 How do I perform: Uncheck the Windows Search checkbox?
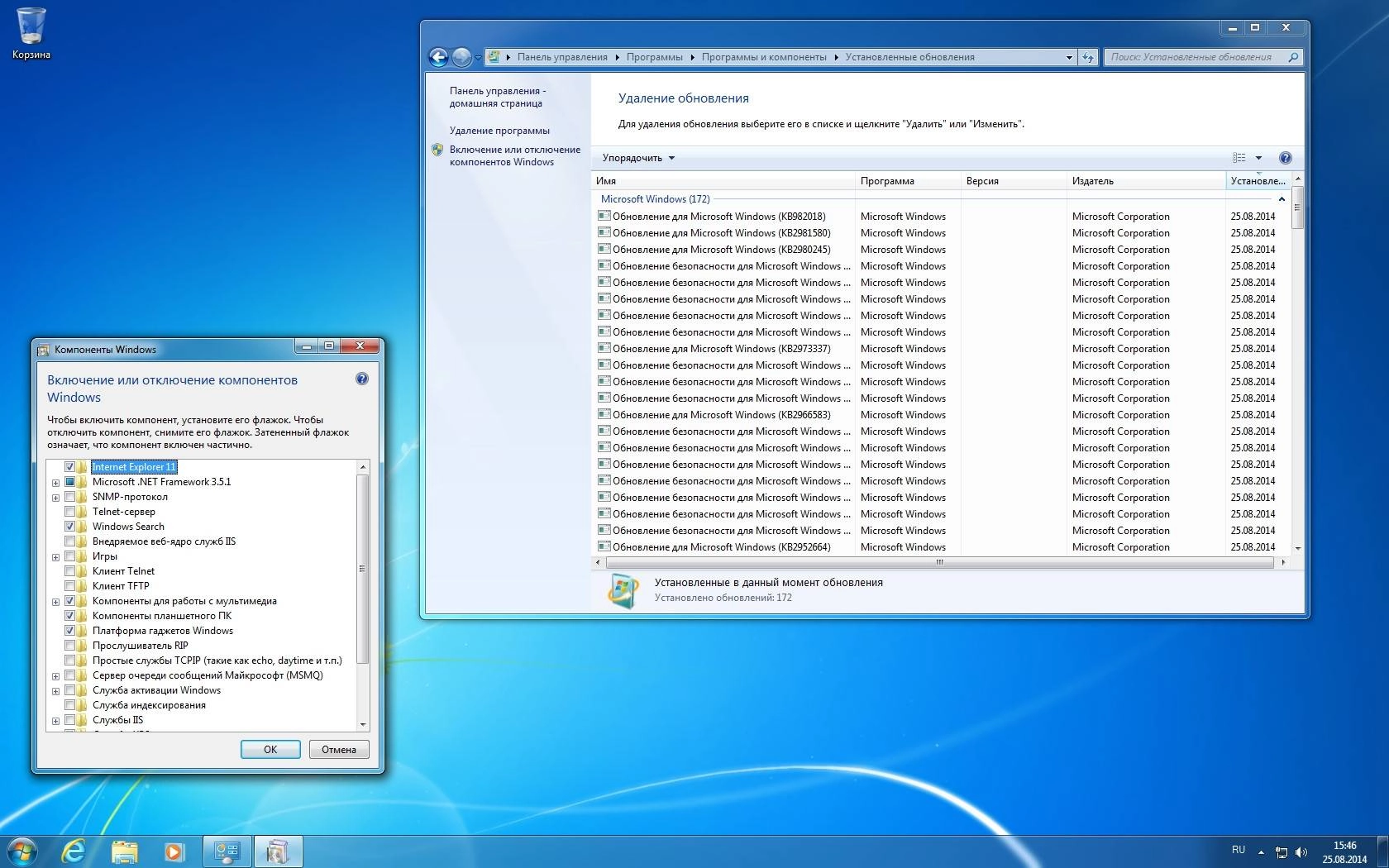[x=69, y=527]
